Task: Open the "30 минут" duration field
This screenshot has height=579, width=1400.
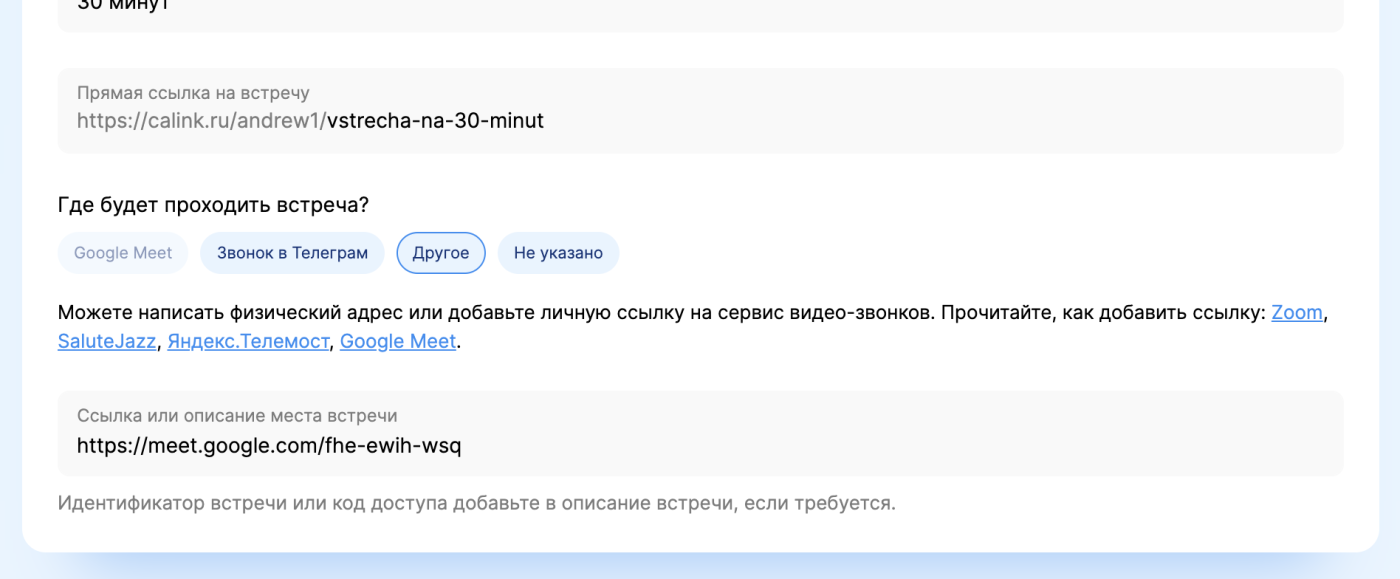Action: click(x=700, y=10)
